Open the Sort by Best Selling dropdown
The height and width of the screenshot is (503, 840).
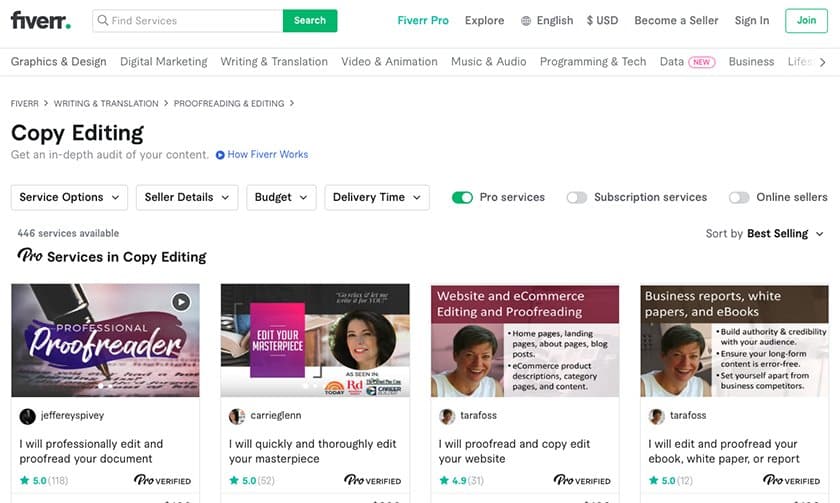[x=764, y=234]
